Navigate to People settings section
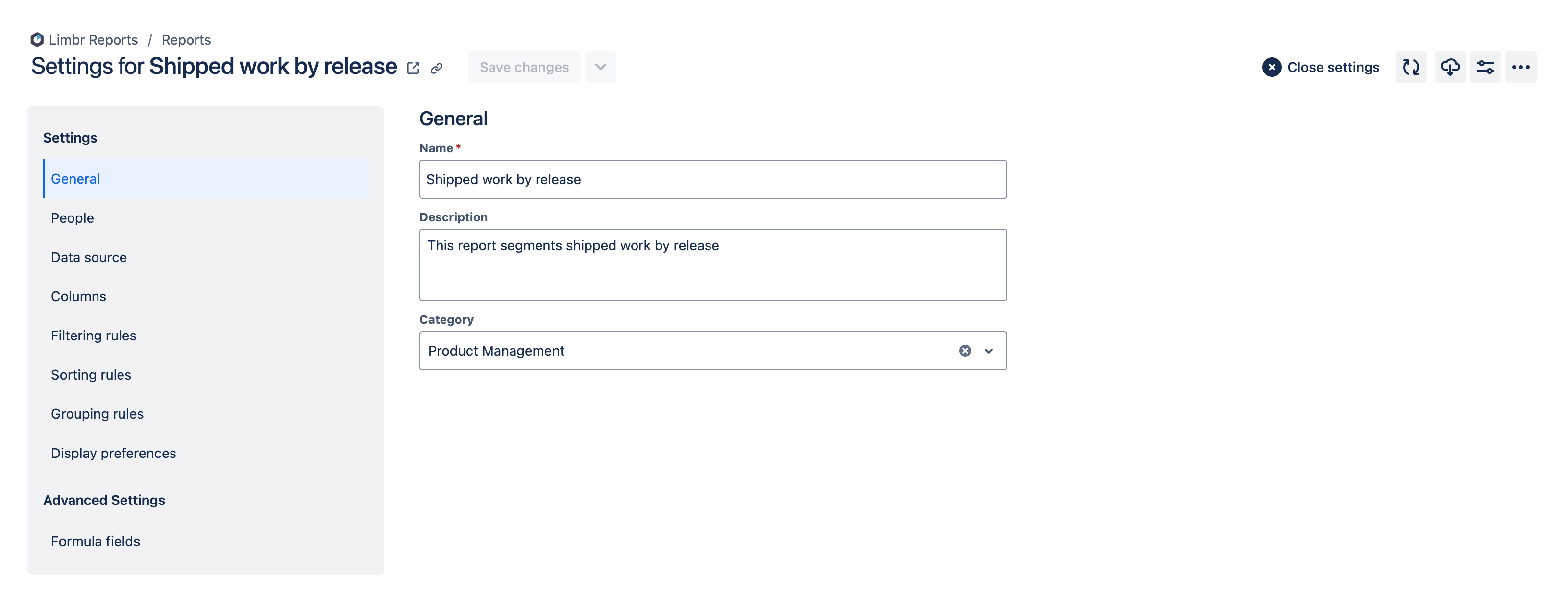1568x600 pixels. click(x=72, y=217)
